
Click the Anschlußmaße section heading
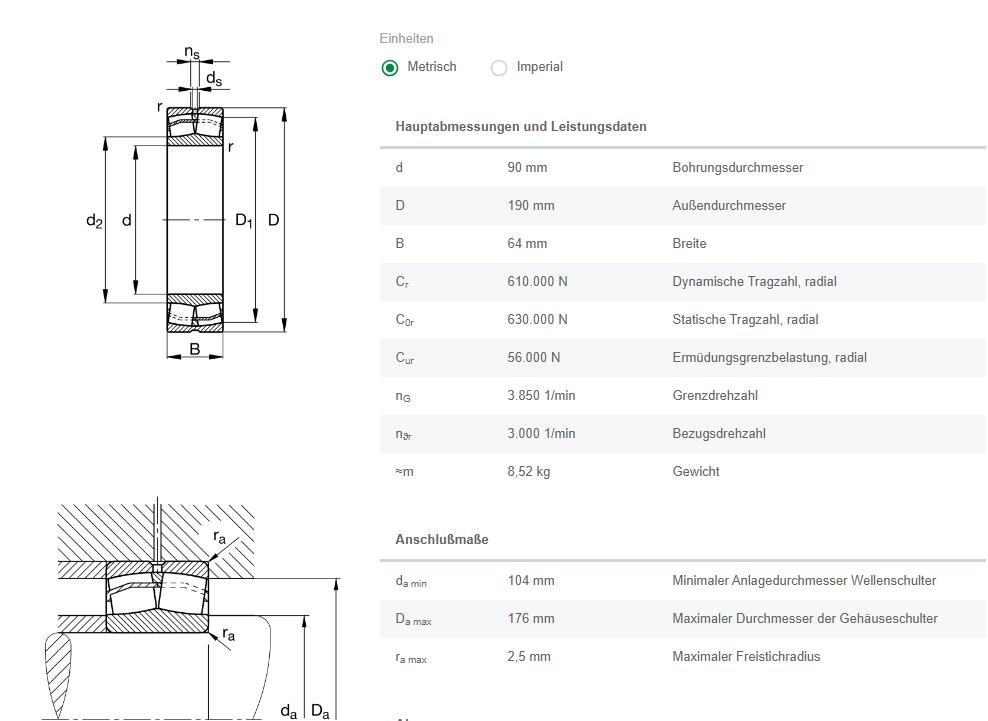tap(441, 540)
